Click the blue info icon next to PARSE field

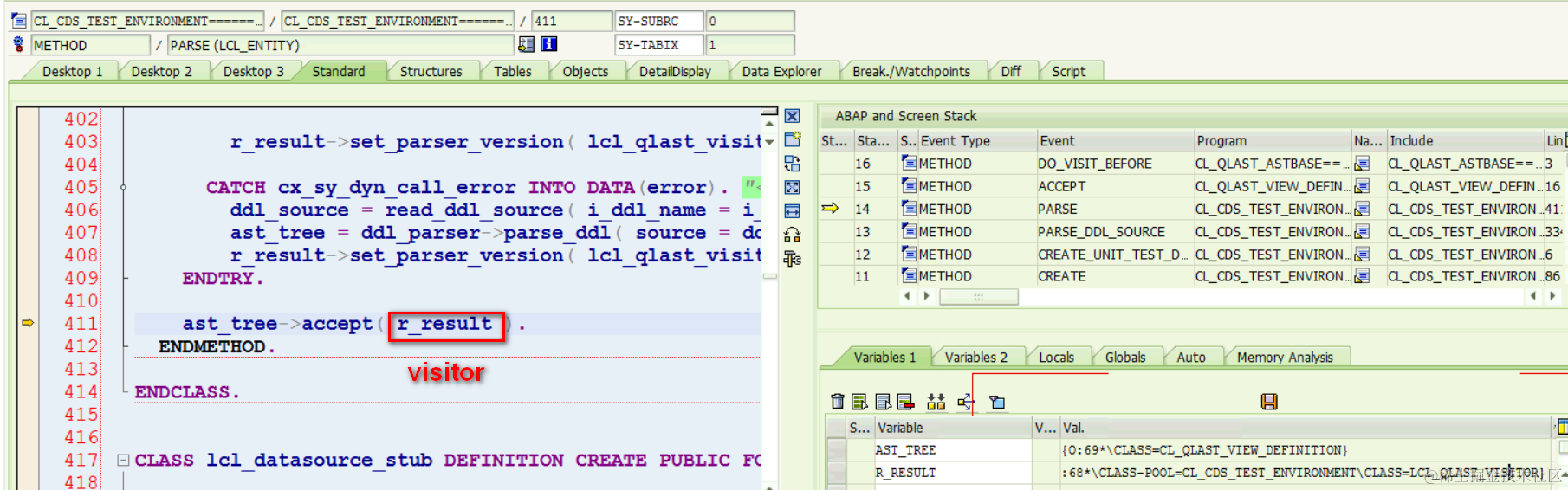tap(549, 44)
